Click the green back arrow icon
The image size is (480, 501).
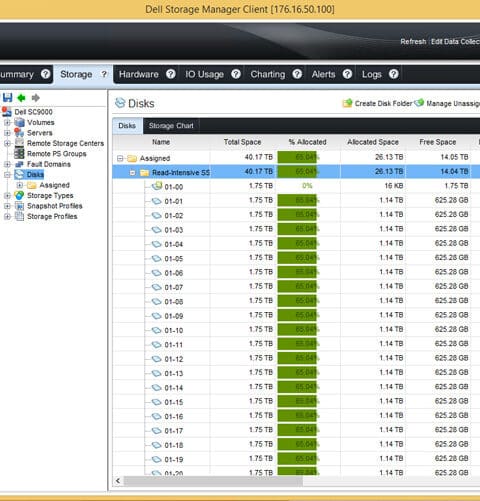pos(21,98)
